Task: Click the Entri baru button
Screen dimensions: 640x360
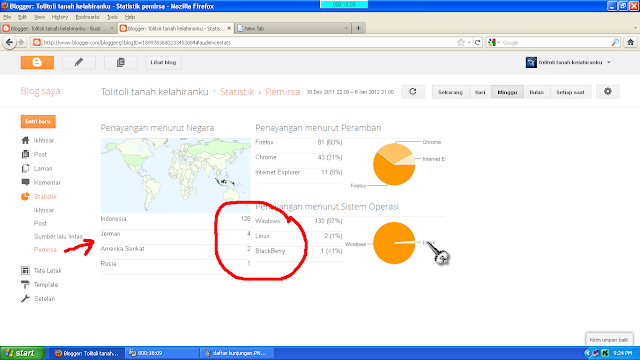Action: click(38, 122)
